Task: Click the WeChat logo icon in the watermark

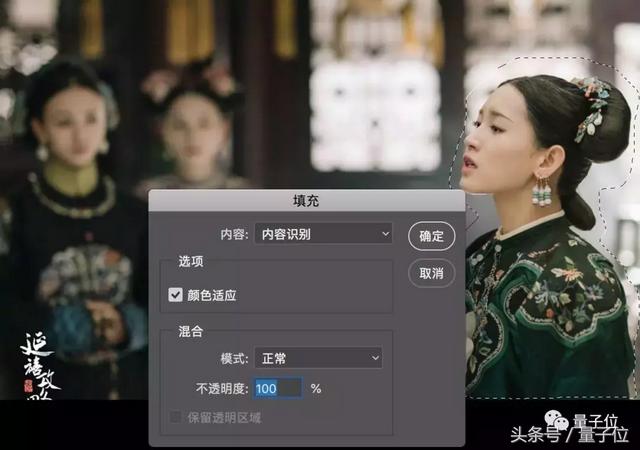Action: click(x=556, y=420)
